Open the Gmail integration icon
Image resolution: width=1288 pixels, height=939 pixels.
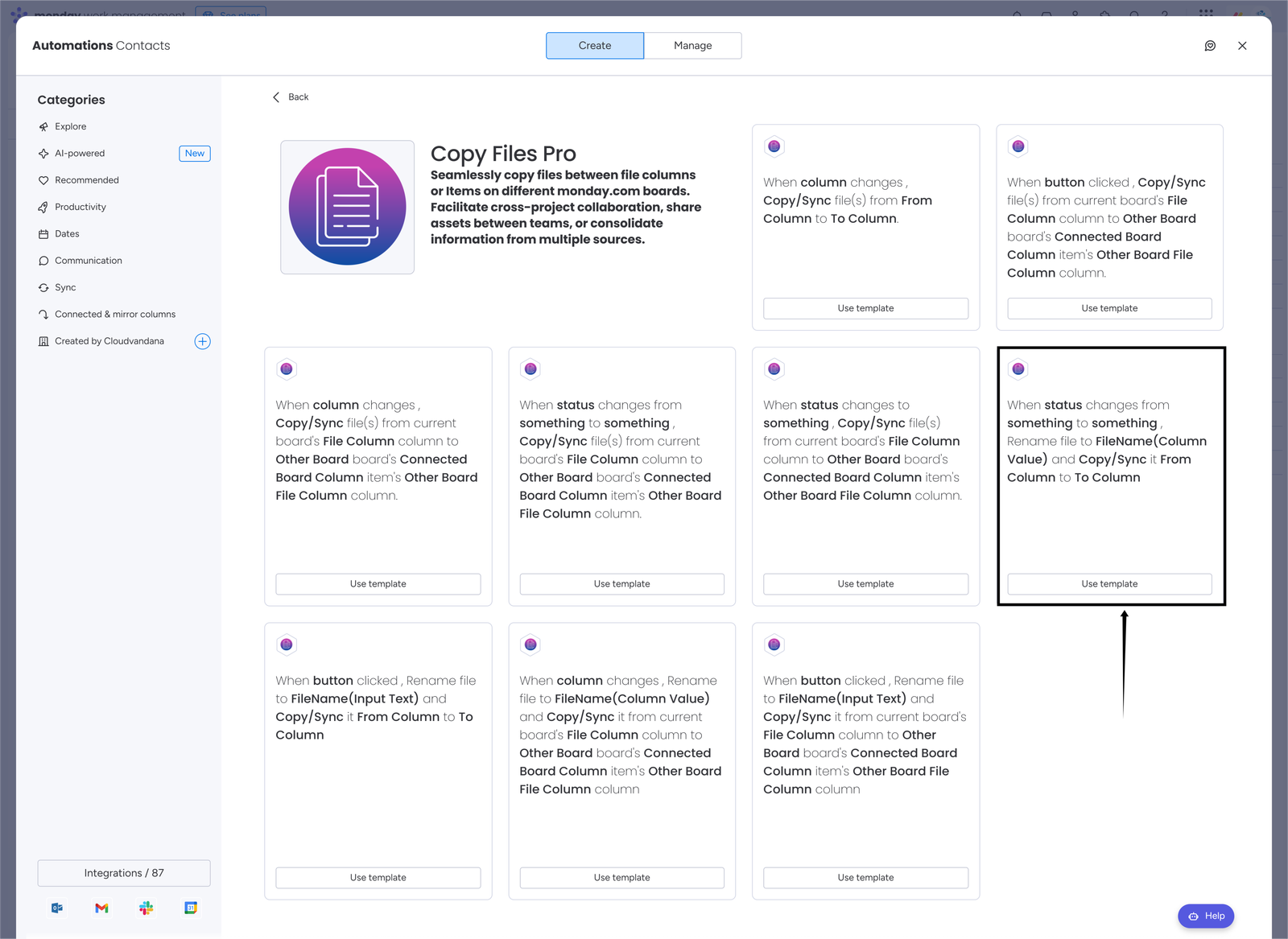(x=101, y=908)
